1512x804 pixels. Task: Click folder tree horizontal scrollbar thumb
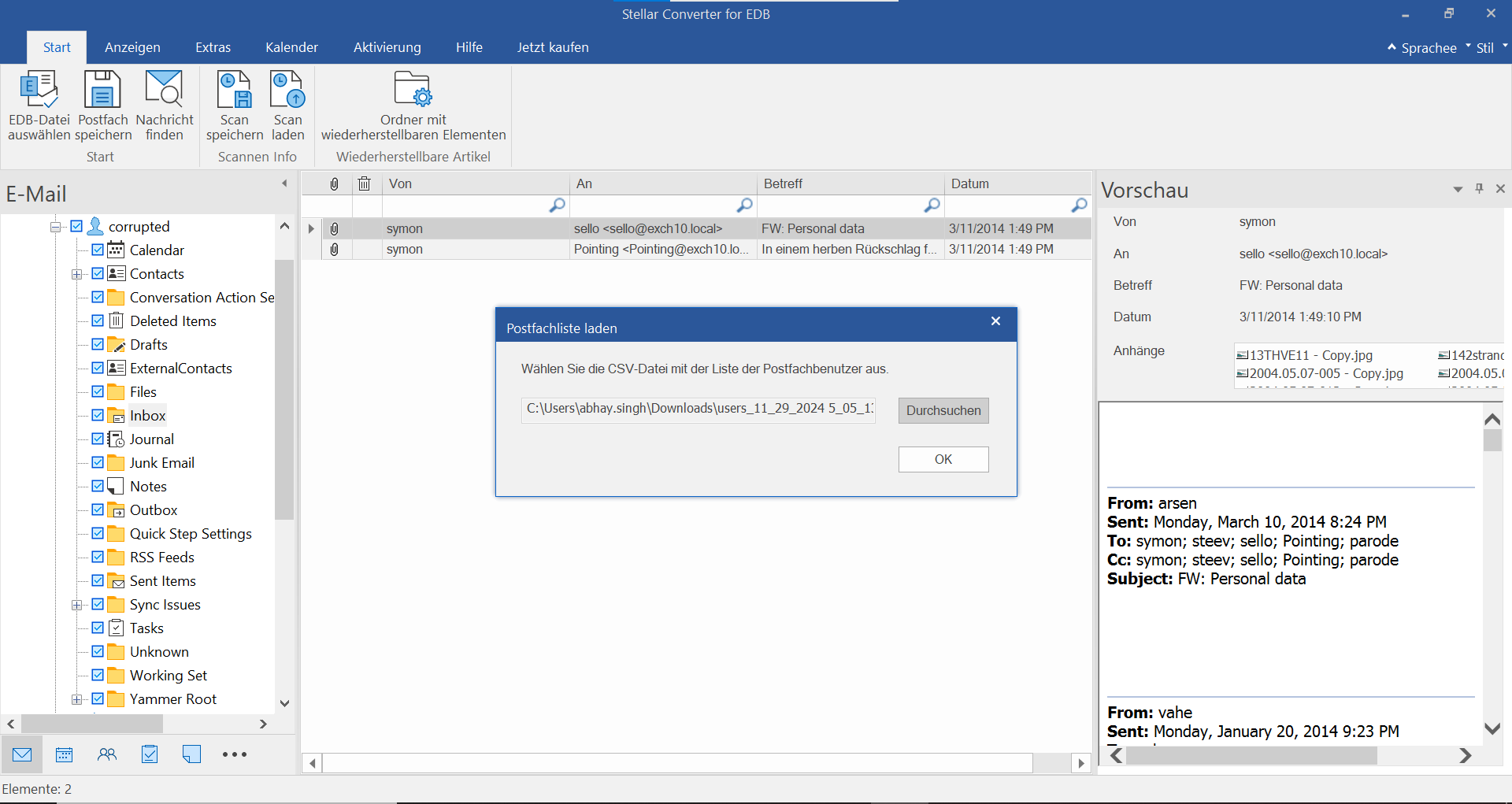click(x=91, y=723)
